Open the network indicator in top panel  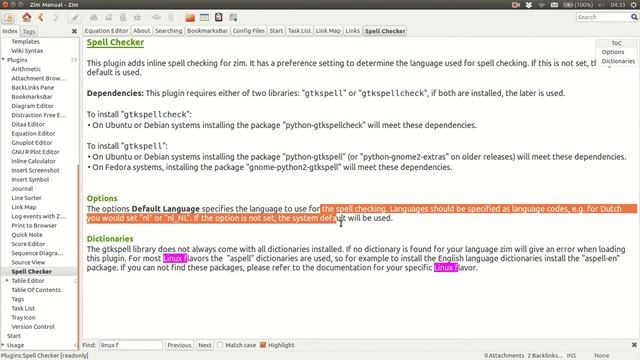pos(542,5)
